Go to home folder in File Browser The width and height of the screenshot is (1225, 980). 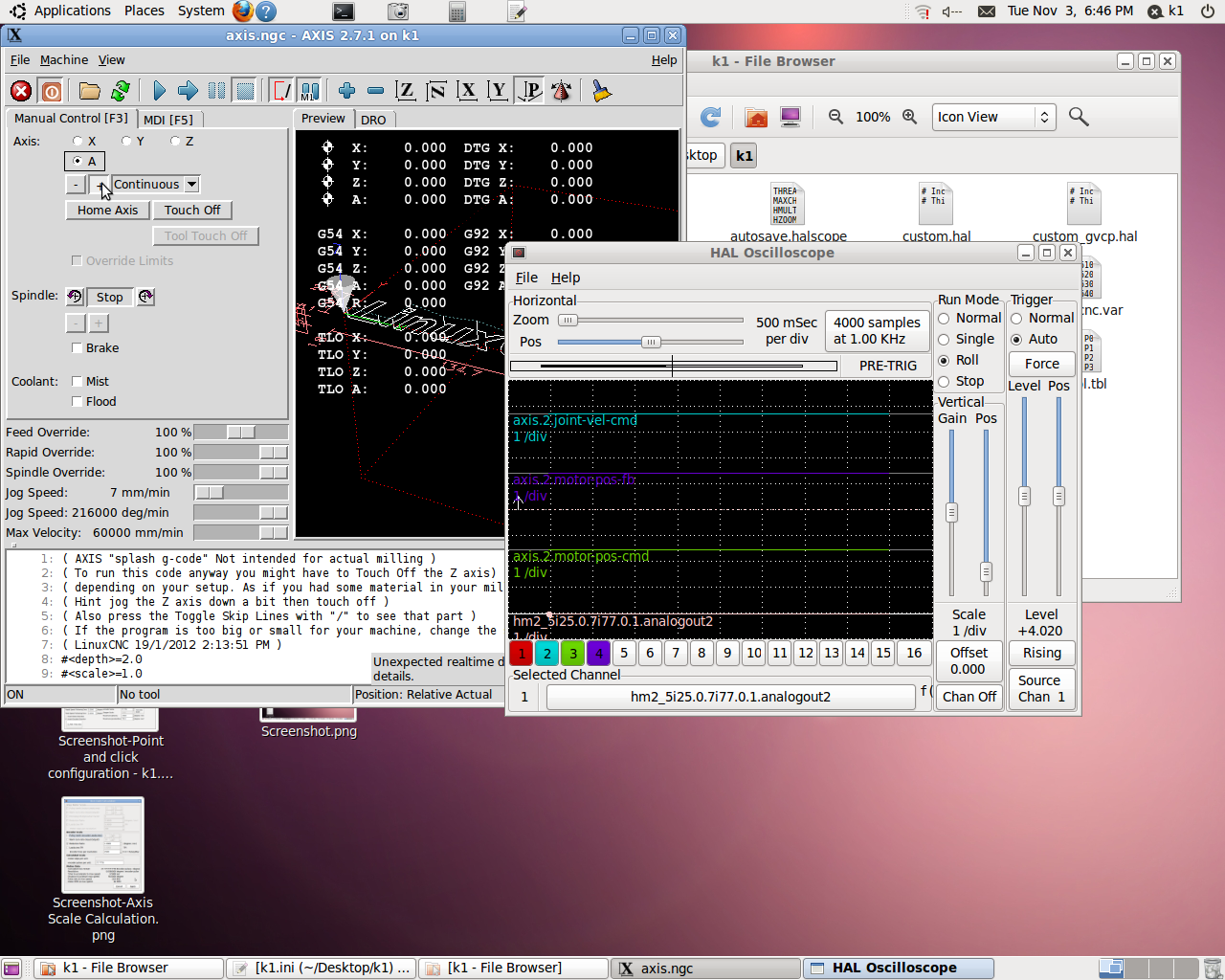point(756,117)
